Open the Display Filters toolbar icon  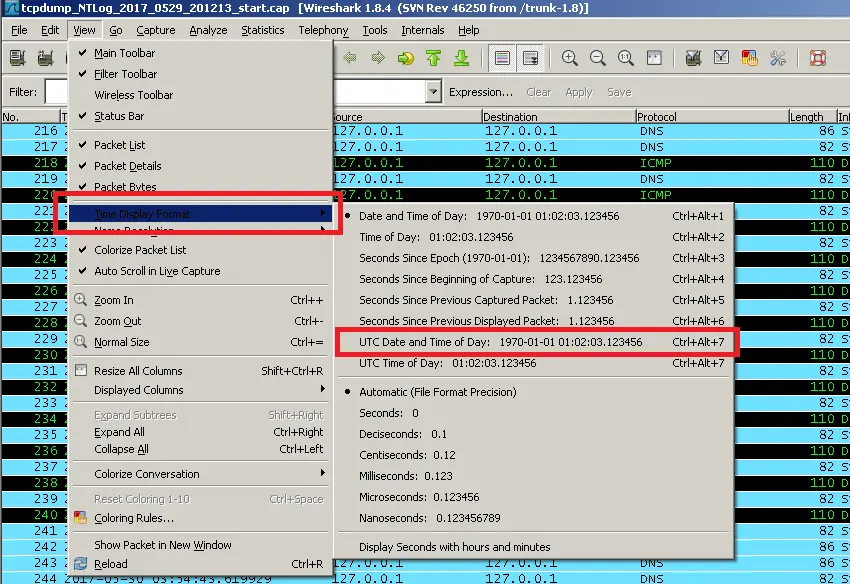pos(721,57)
